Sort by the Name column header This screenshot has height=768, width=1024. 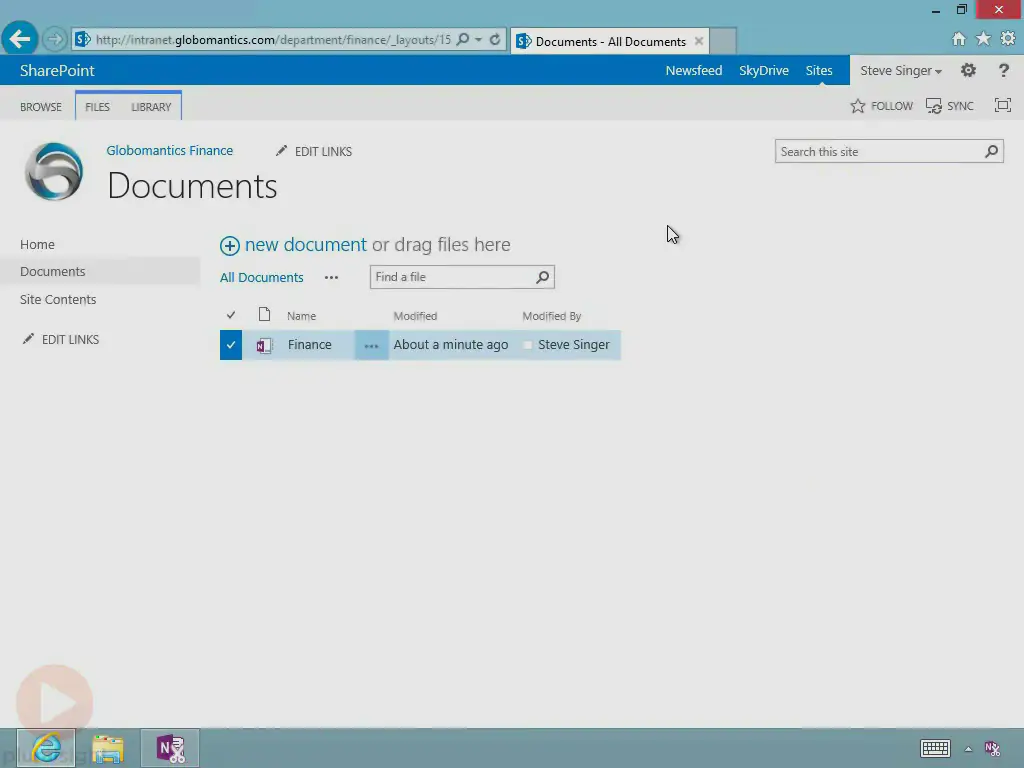tap(301, 316)
